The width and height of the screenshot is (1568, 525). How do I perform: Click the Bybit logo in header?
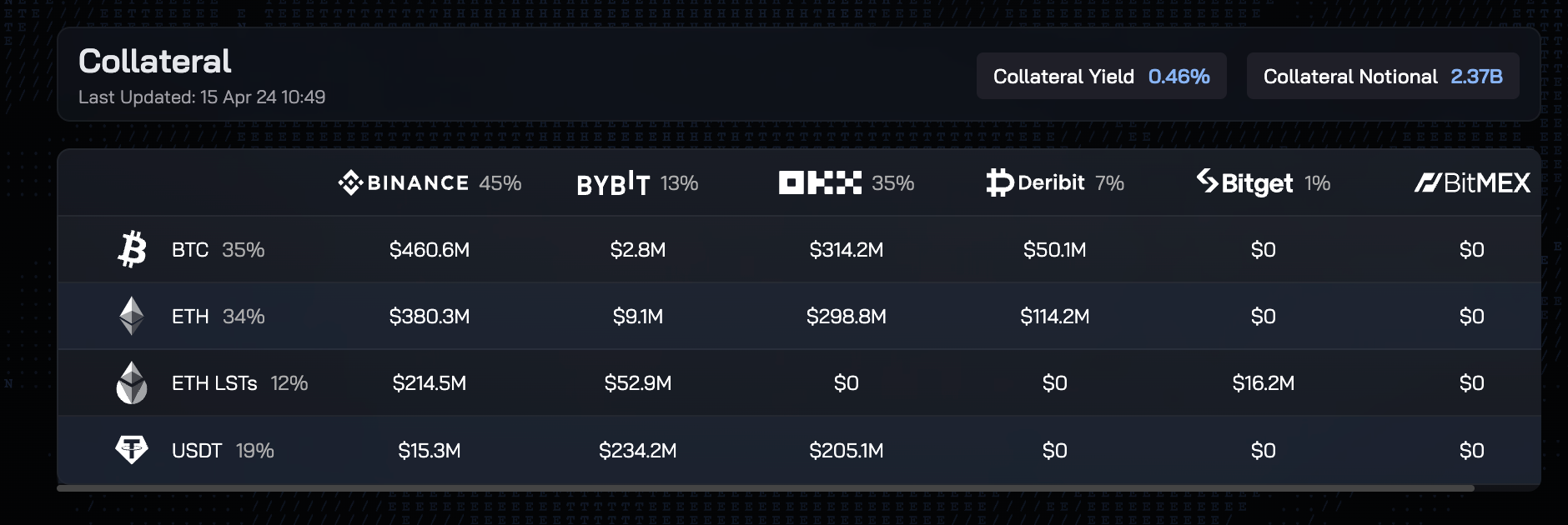tap(613, 183)
